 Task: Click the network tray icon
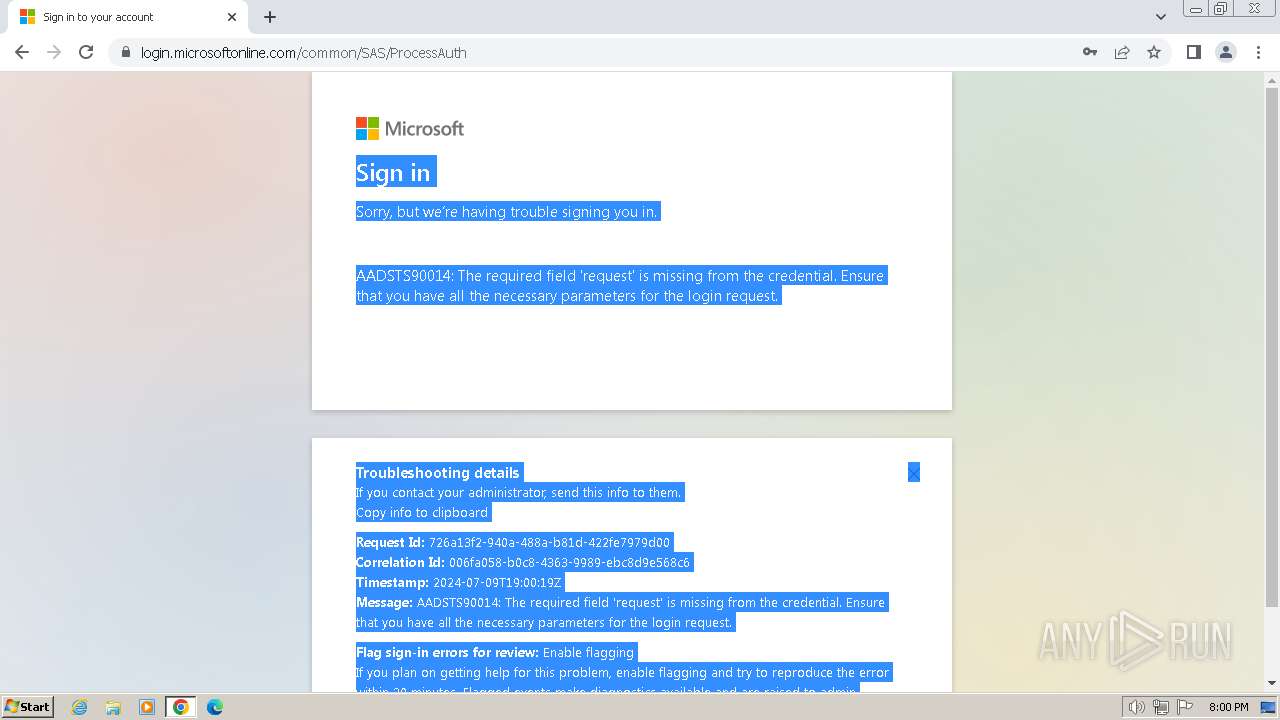click(1161, 707)
